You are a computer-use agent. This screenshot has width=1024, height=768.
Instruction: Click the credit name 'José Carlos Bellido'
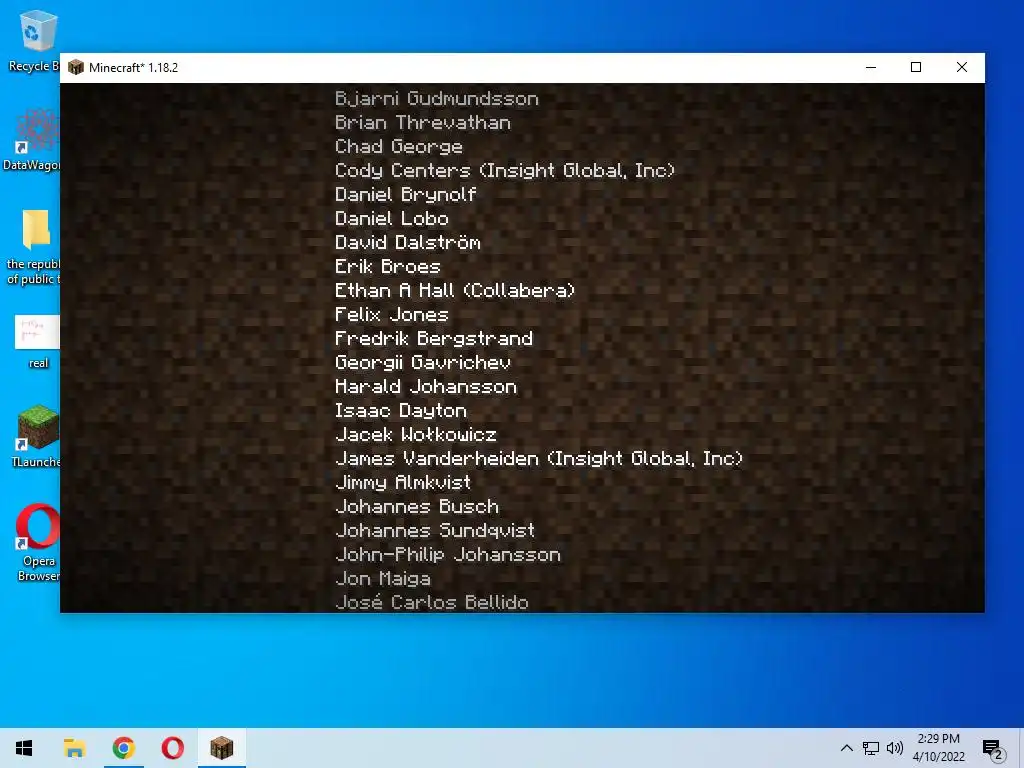click(x=432, y=602)
